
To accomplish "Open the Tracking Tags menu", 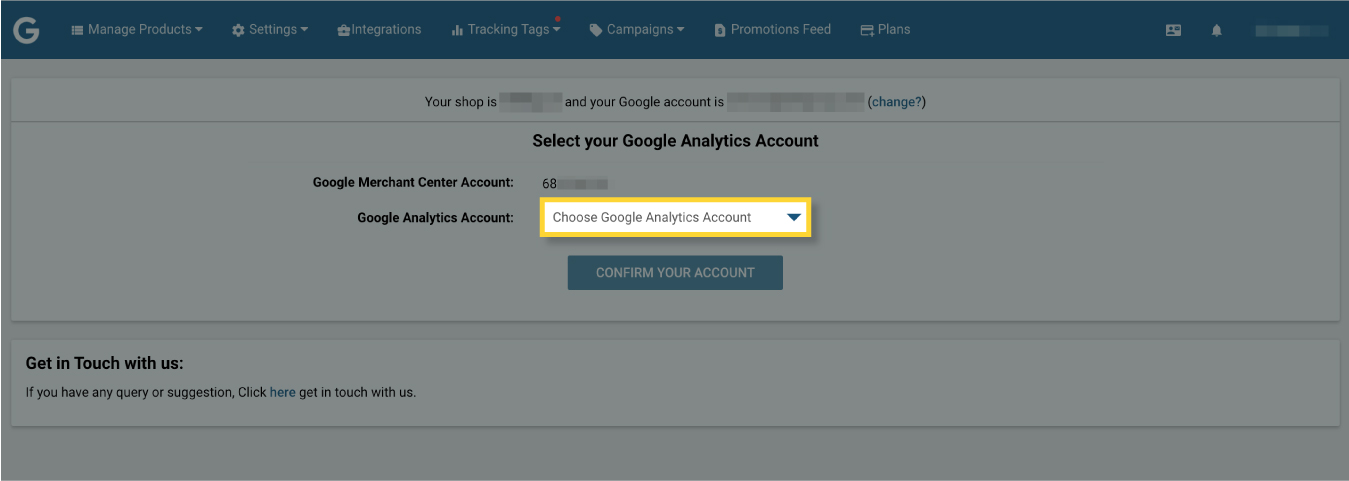I will (x=506, y=30).
